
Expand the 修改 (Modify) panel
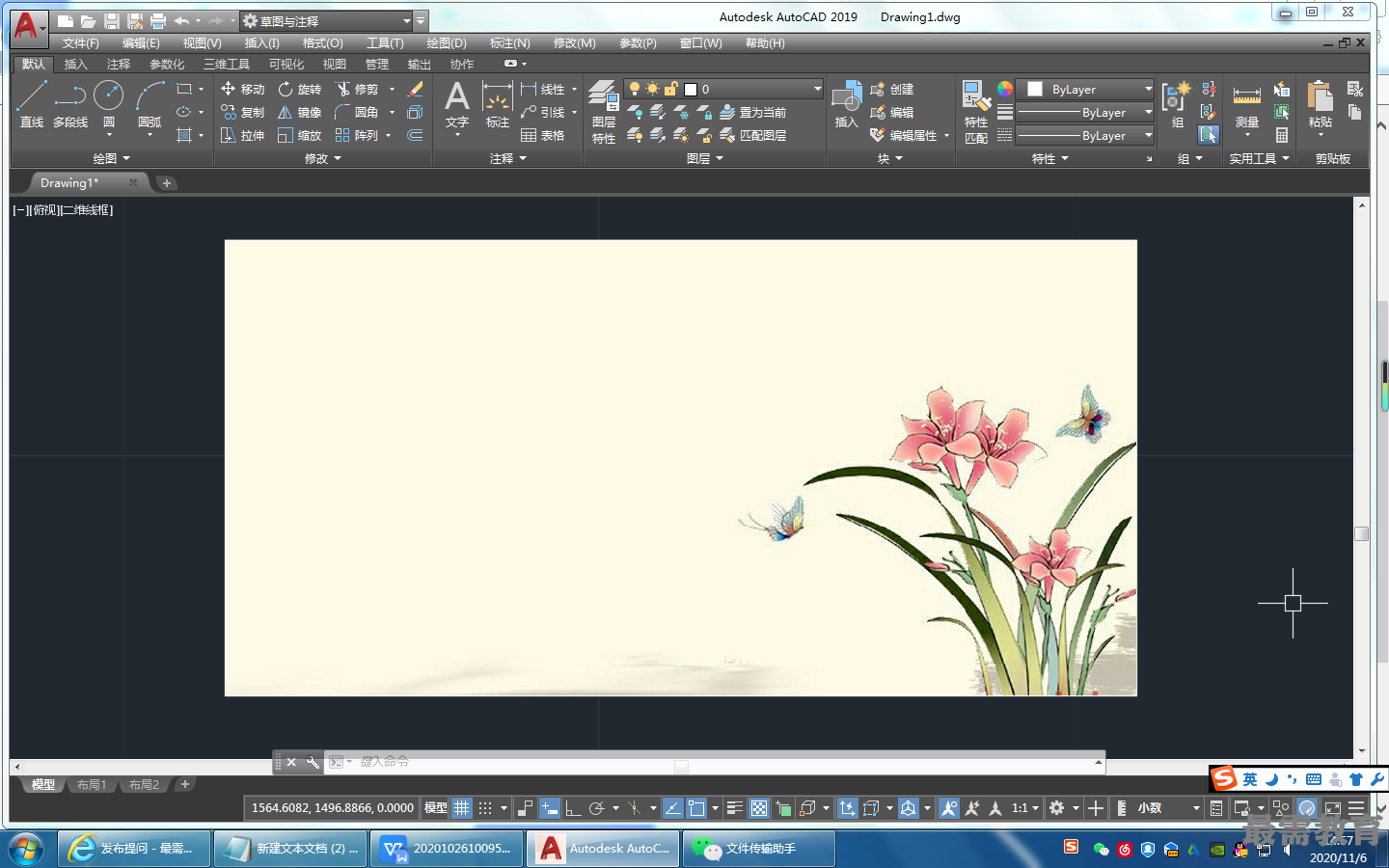coord(323,158)
